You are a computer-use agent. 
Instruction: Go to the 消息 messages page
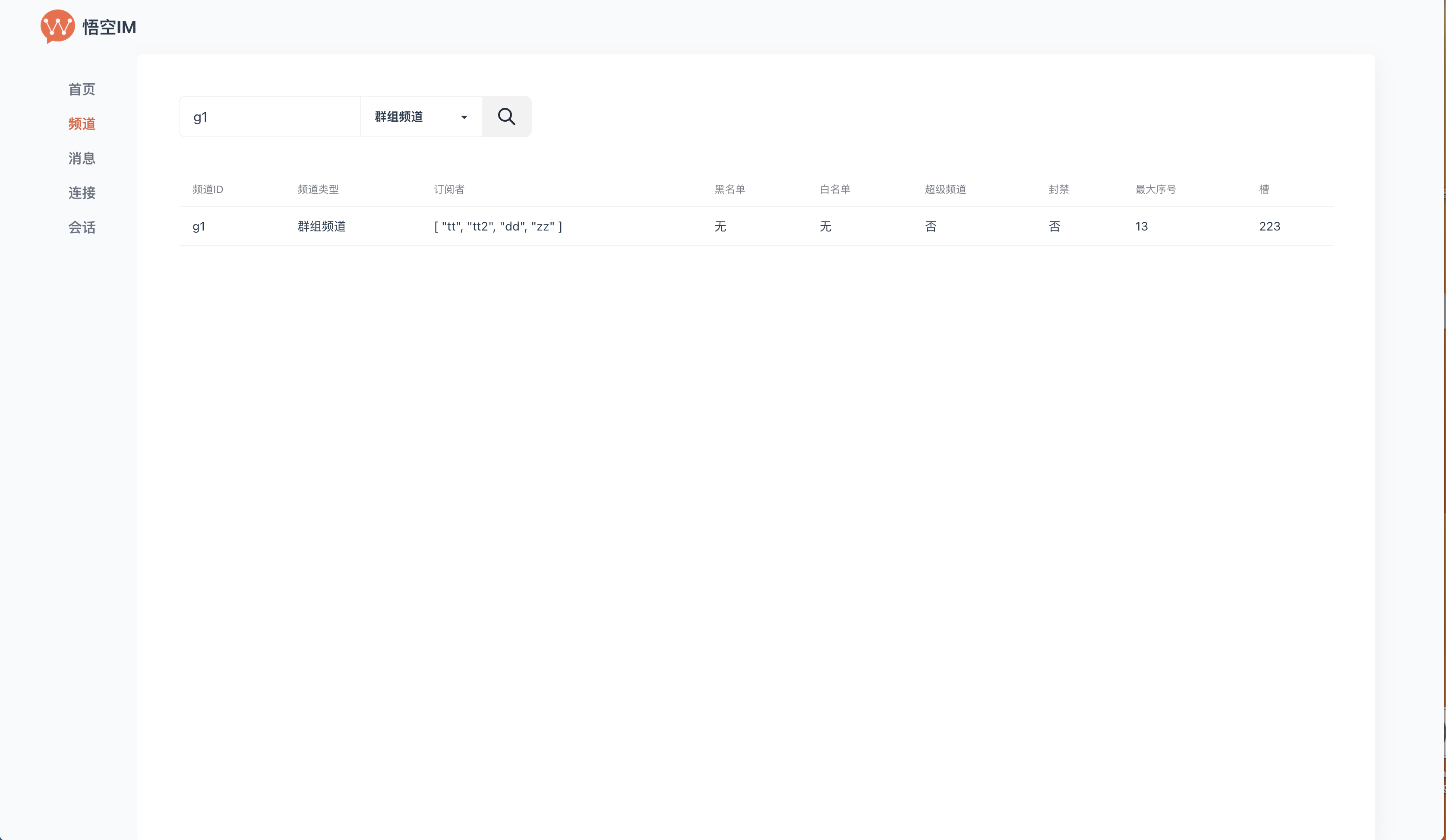(82, 158)
